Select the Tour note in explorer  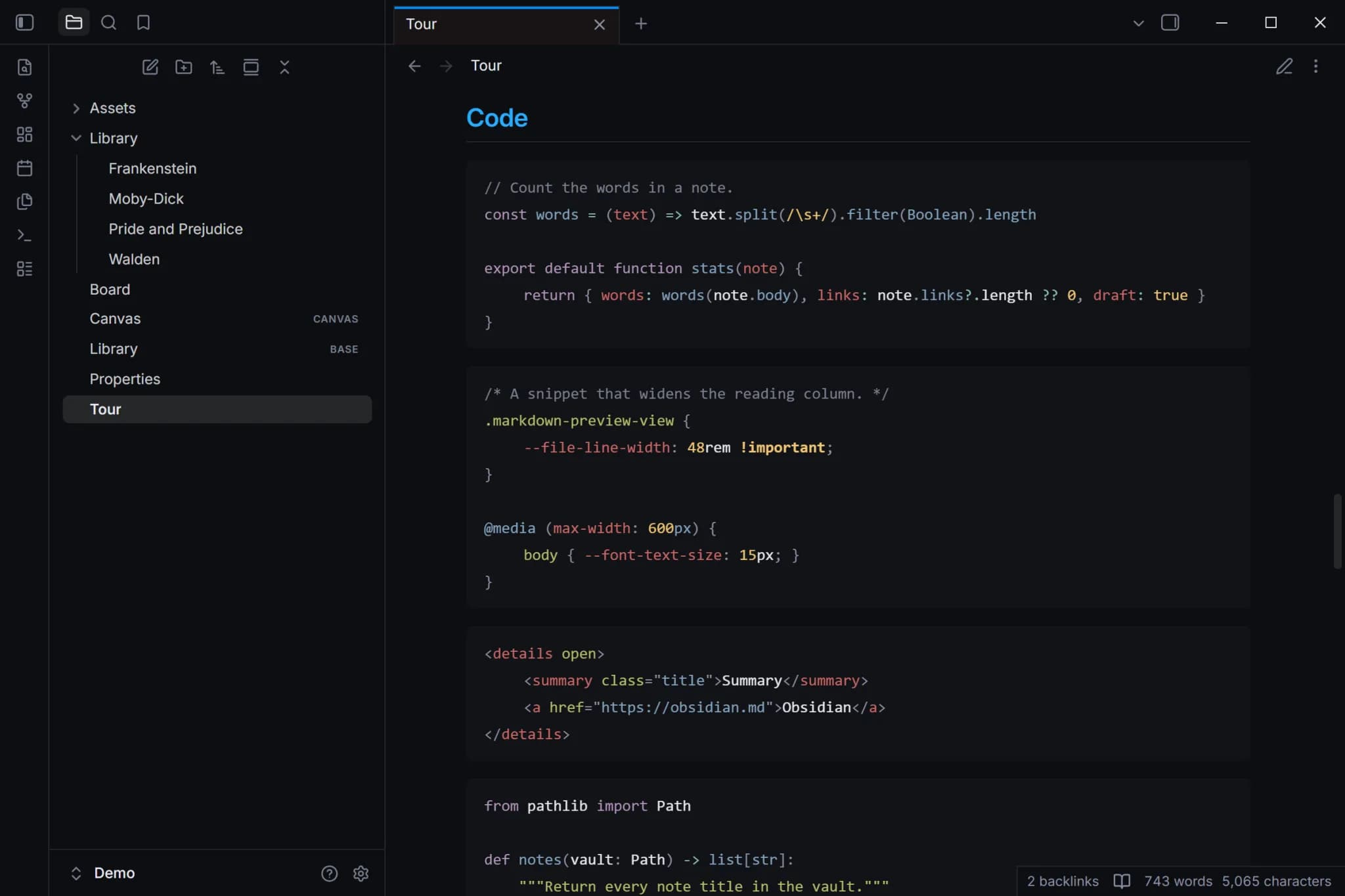[x=217, y=409]
